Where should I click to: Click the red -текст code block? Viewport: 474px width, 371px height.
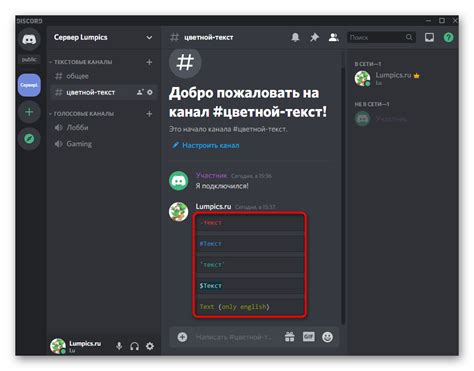(250, 223)
